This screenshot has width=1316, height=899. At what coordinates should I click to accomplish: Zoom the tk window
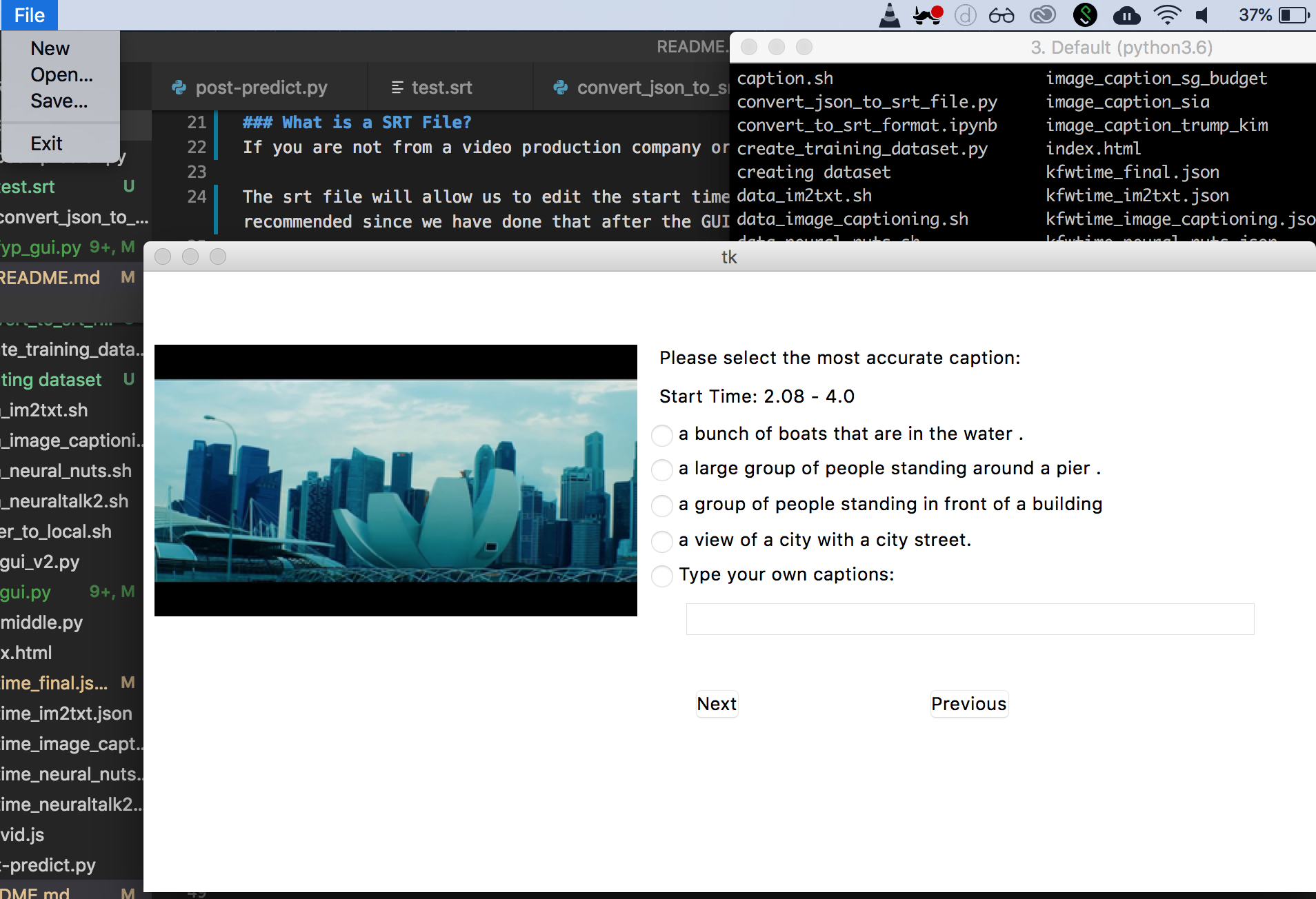tap(218, 256)
